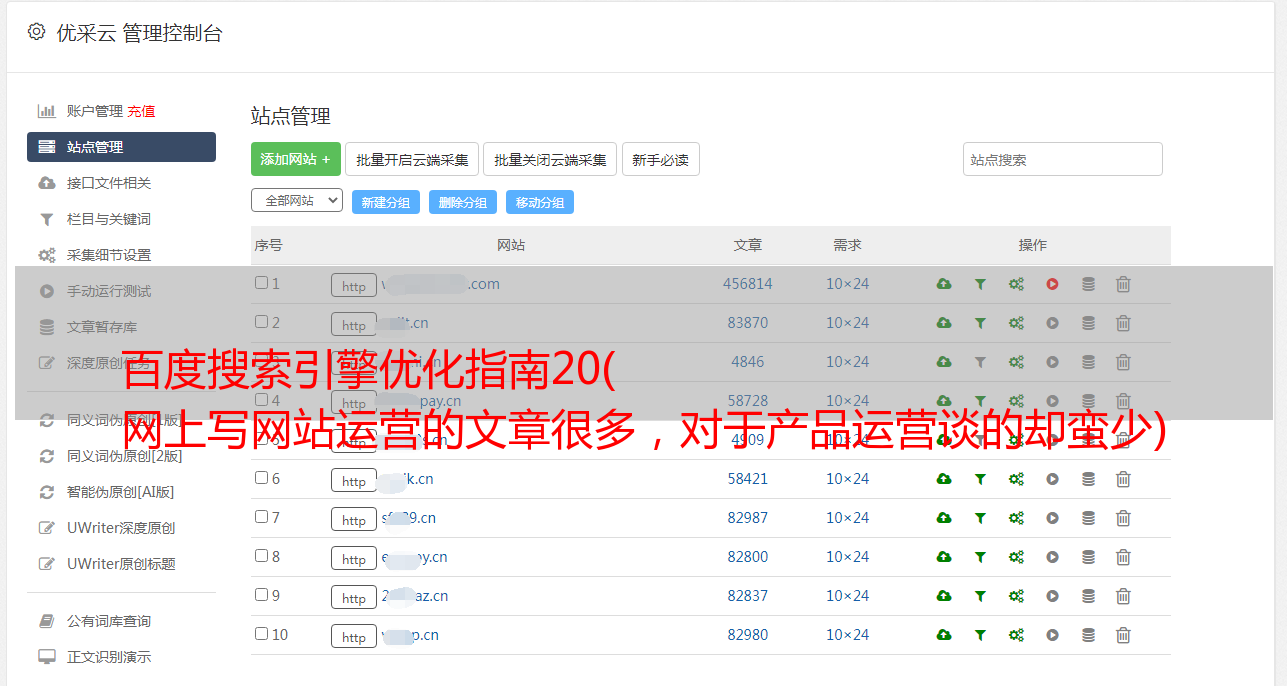Click play icon in row 6

[x=1052, y=479]
